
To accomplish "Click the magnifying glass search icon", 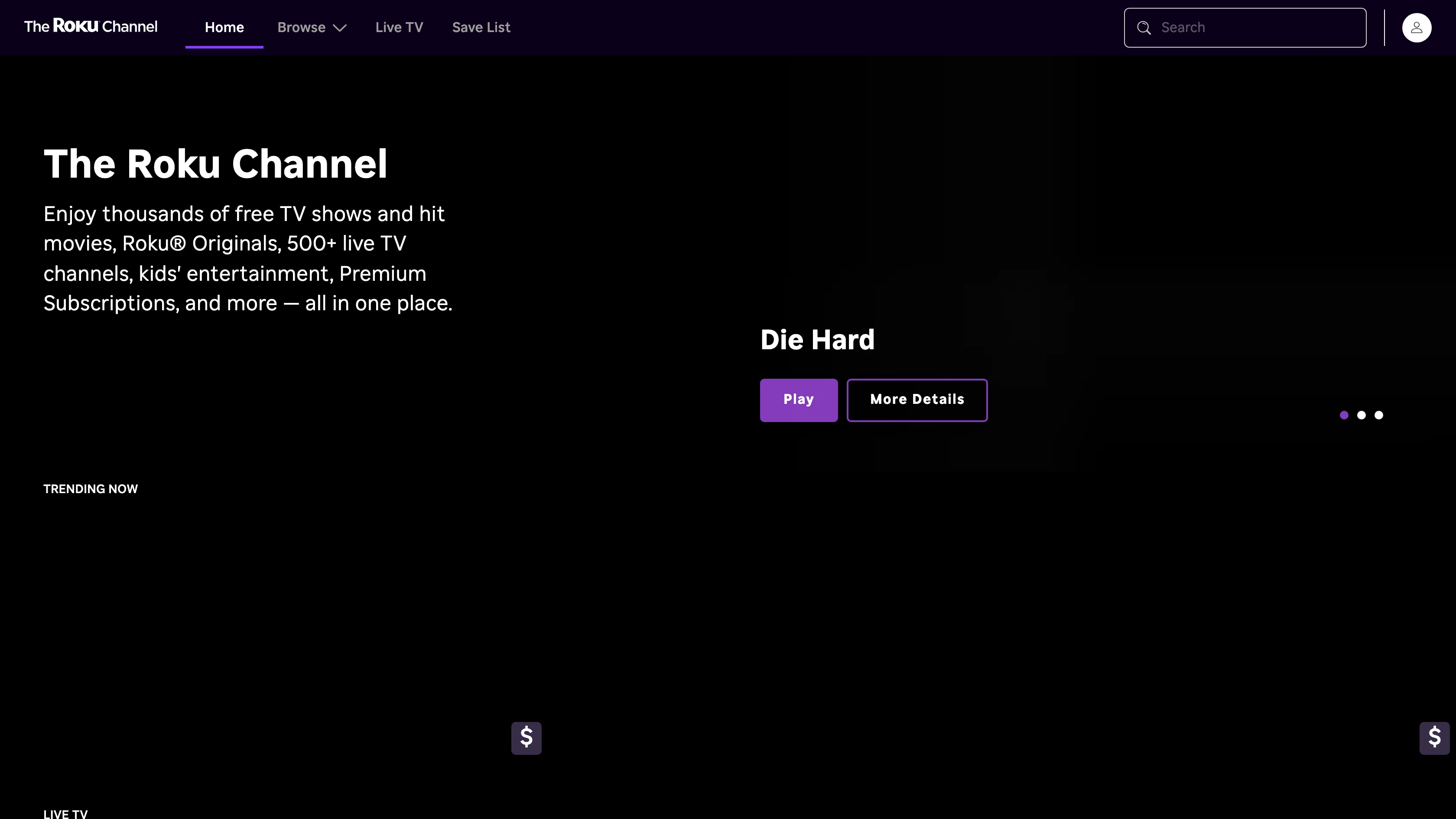I will [x=1144, y=28].
